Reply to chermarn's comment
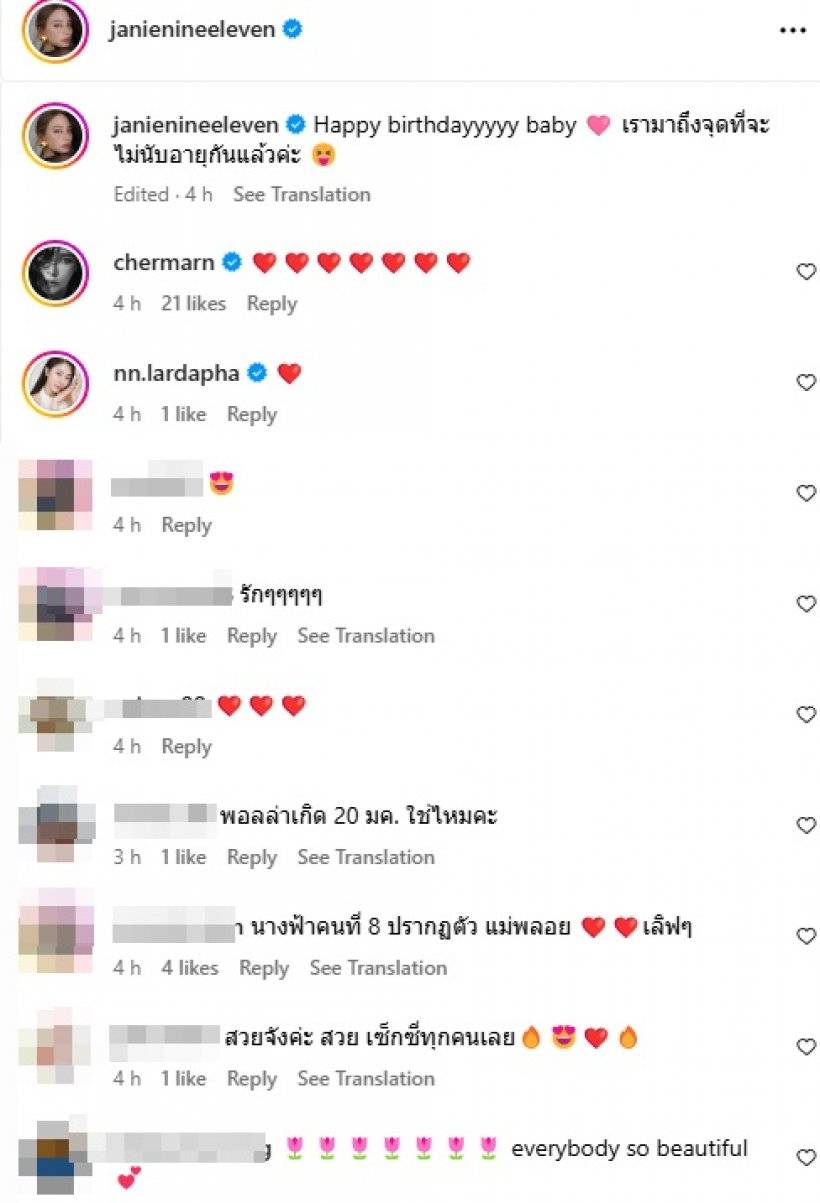820x1203 pixels. coord(272,303)
